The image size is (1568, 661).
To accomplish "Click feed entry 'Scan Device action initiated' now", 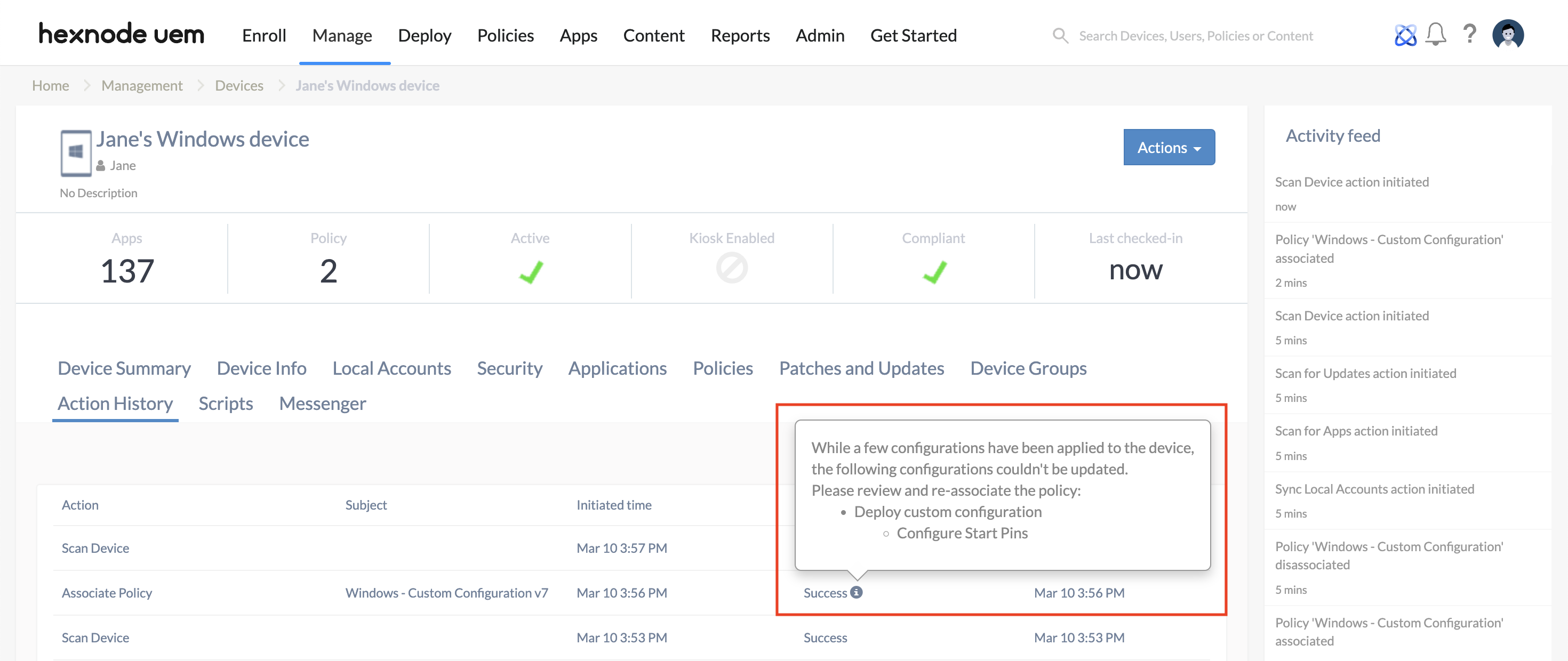I will tap(1352, 182).
